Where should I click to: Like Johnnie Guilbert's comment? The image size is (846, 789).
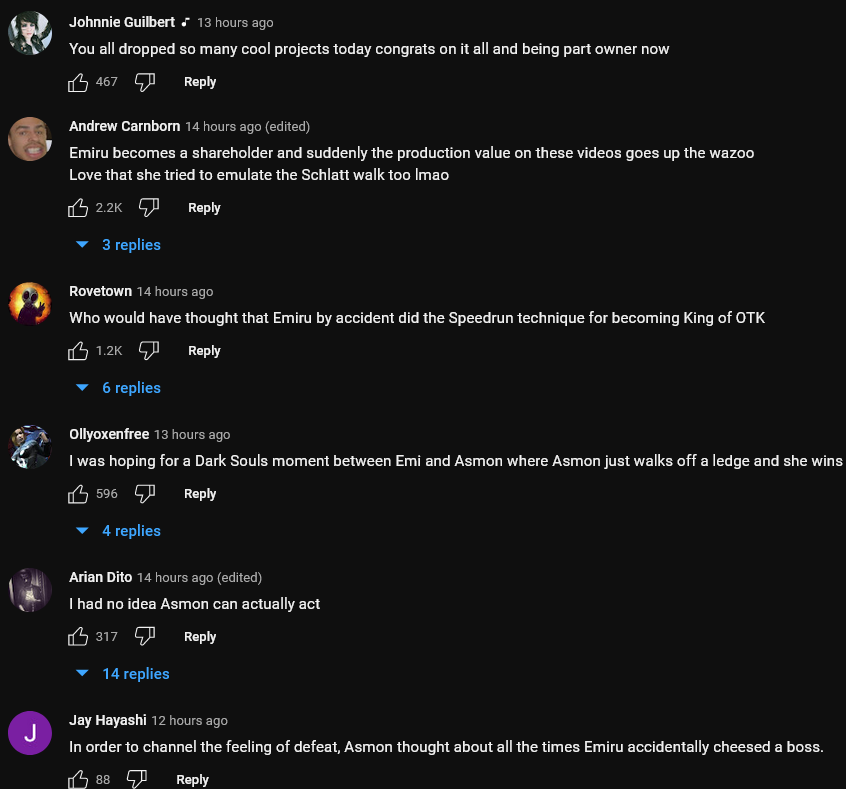click(78, 82)
